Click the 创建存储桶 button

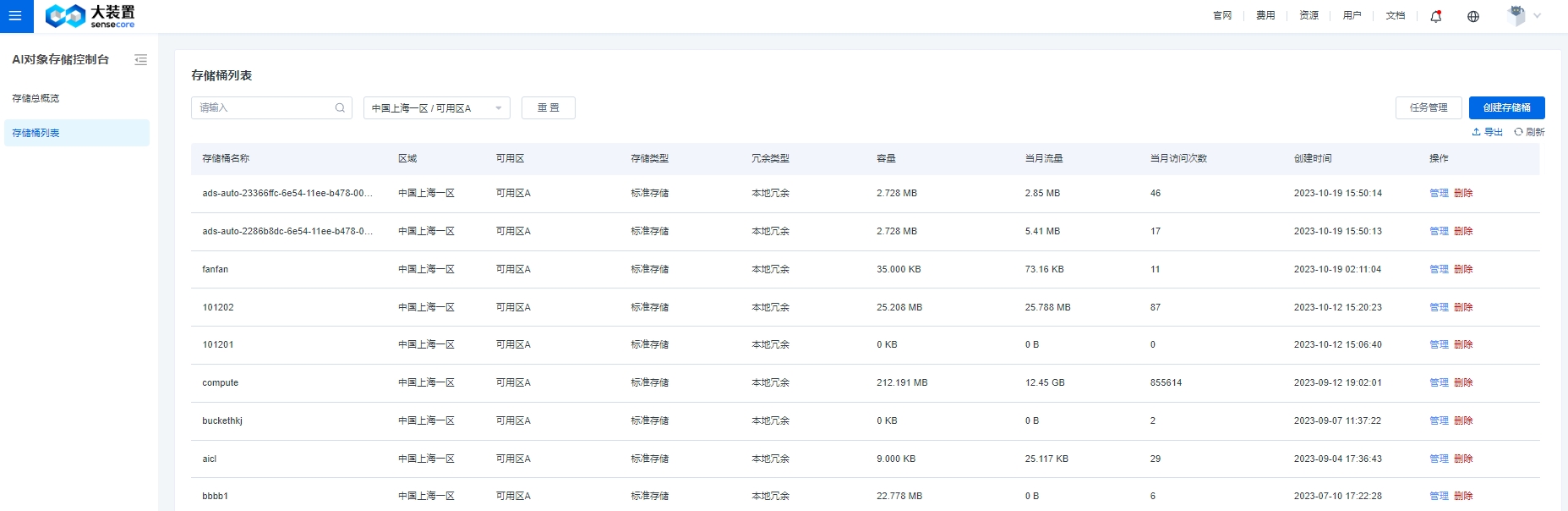[1506, 107]
